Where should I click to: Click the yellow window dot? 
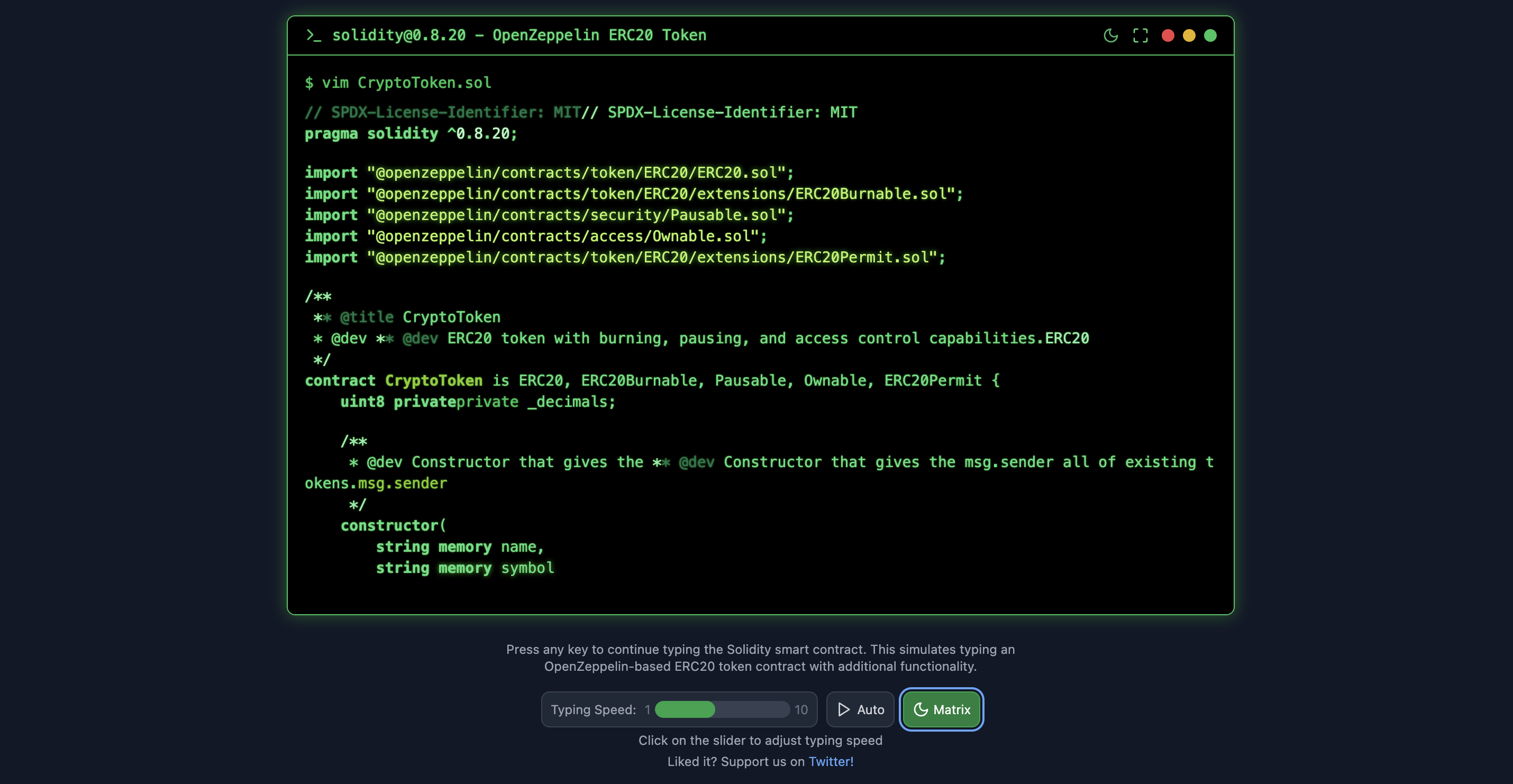1189,35
